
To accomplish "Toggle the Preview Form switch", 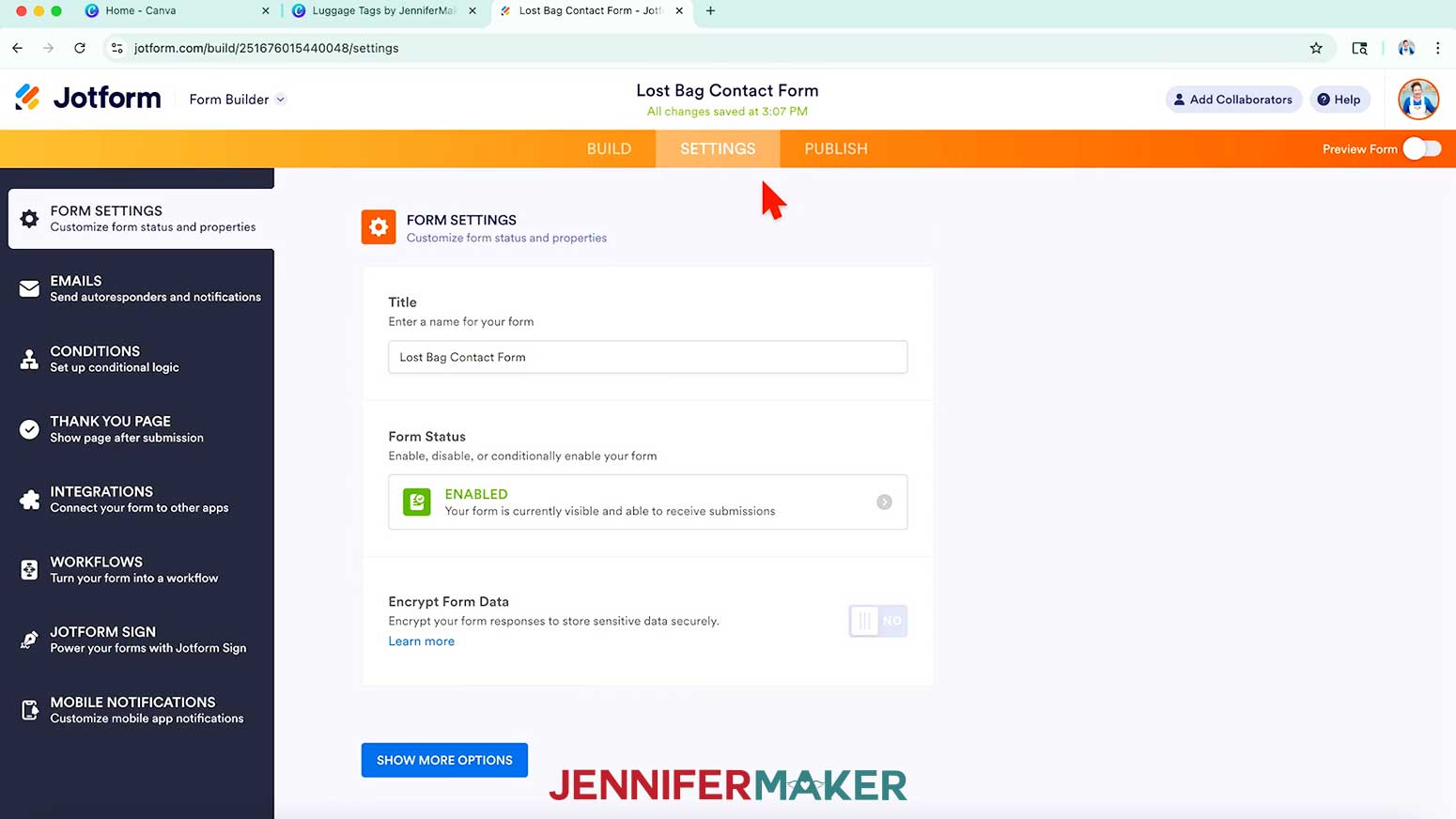I will (x=1421, y=148).
